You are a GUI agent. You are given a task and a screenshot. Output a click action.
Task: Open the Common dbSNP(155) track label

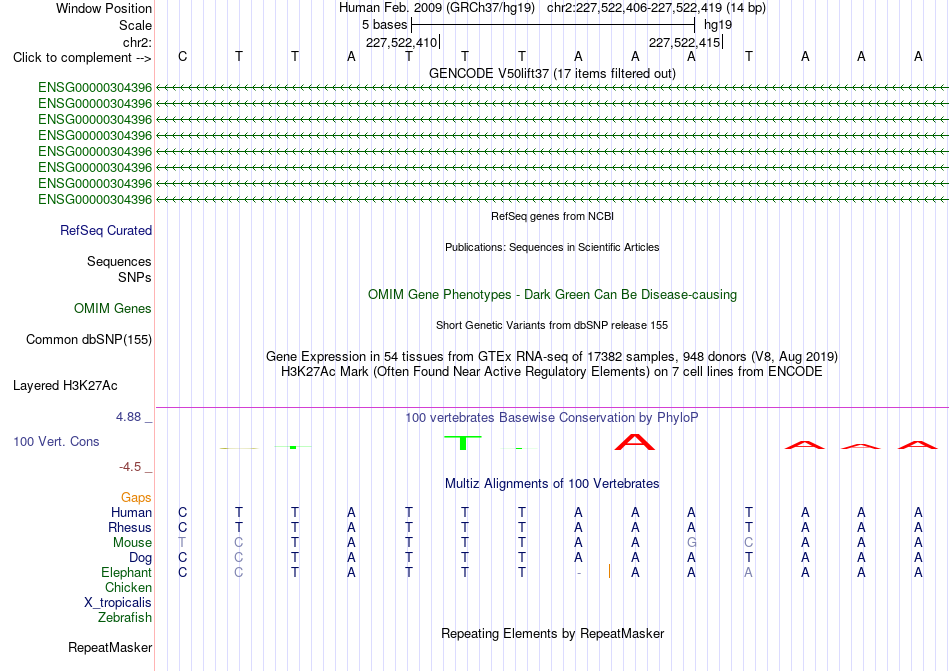(88, 340)
